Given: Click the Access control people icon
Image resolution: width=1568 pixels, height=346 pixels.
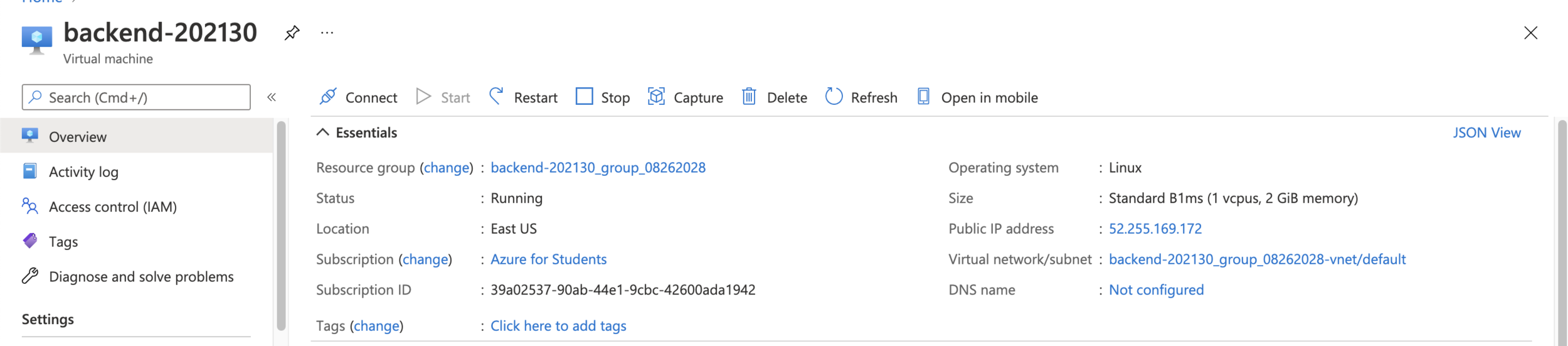Looking at the screenshot, I should point(29,206).
